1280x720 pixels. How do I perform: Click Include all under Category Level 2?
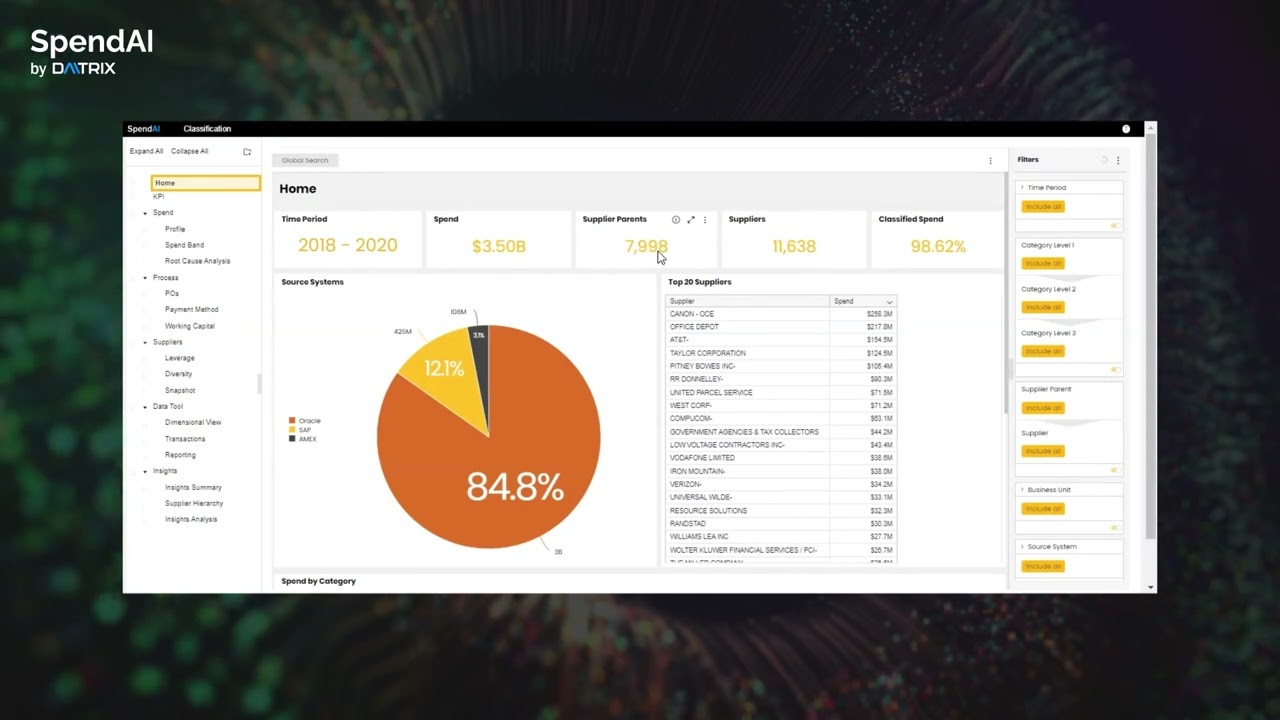click(1043, 308)
